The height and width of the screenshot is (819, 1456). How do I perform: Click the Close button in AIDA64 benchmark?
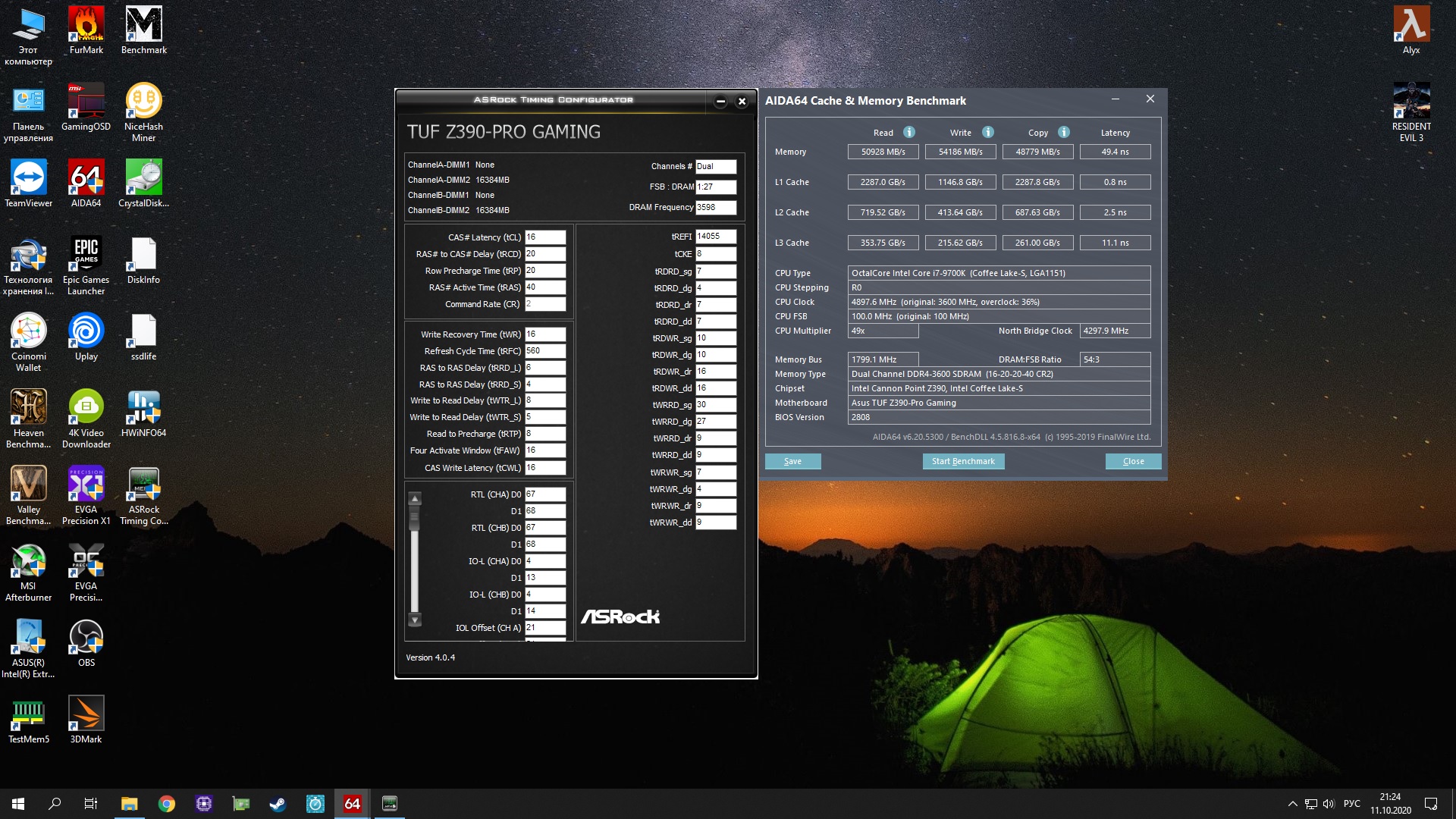(x=1133, y=461)
